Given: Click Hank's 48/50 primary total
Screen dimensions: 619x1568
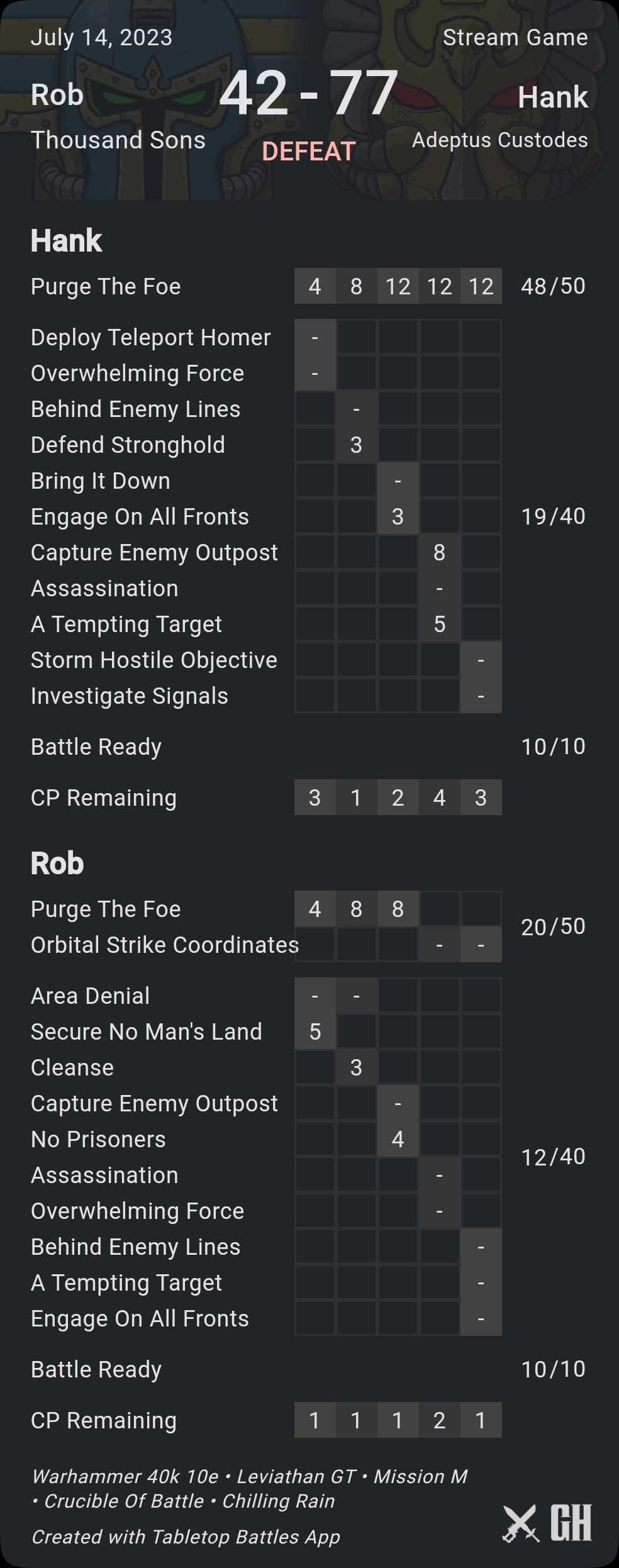Looking at the screenshot, I should 553,286.
